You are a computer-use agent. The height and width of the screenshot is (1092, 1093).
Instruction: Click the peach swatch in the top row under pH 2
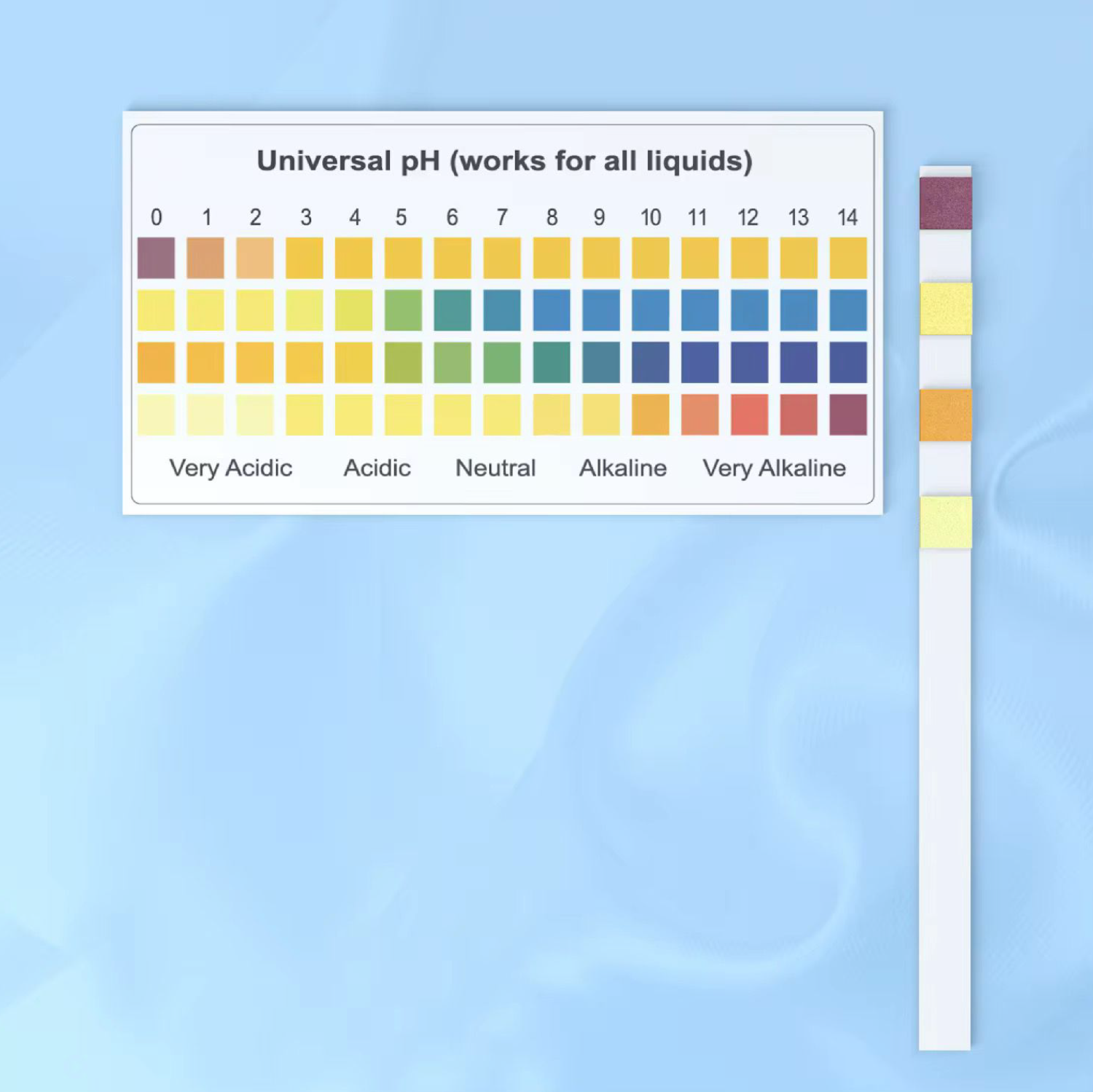point(255,258)
